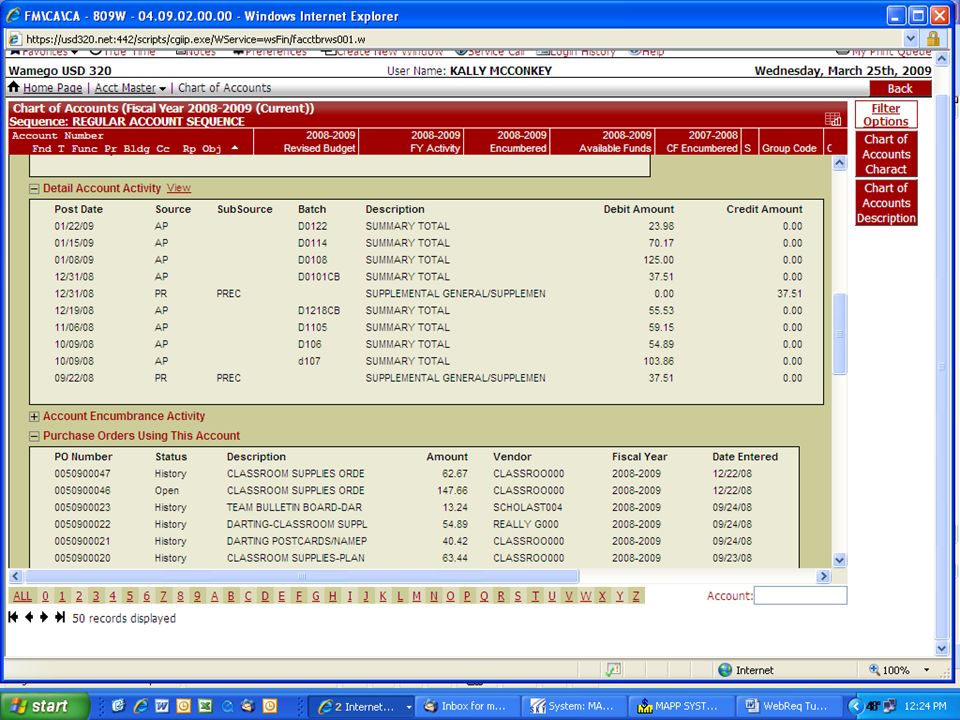Filter accounts starting with 5
This screenshot has width=960, height=720.
[129, 596]
